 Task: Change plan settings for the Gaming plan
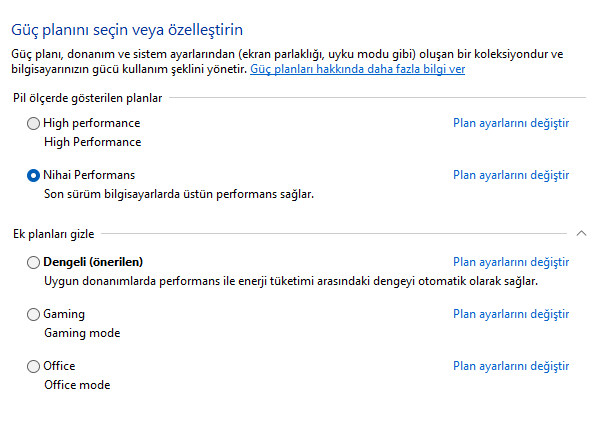pos(510,314)
